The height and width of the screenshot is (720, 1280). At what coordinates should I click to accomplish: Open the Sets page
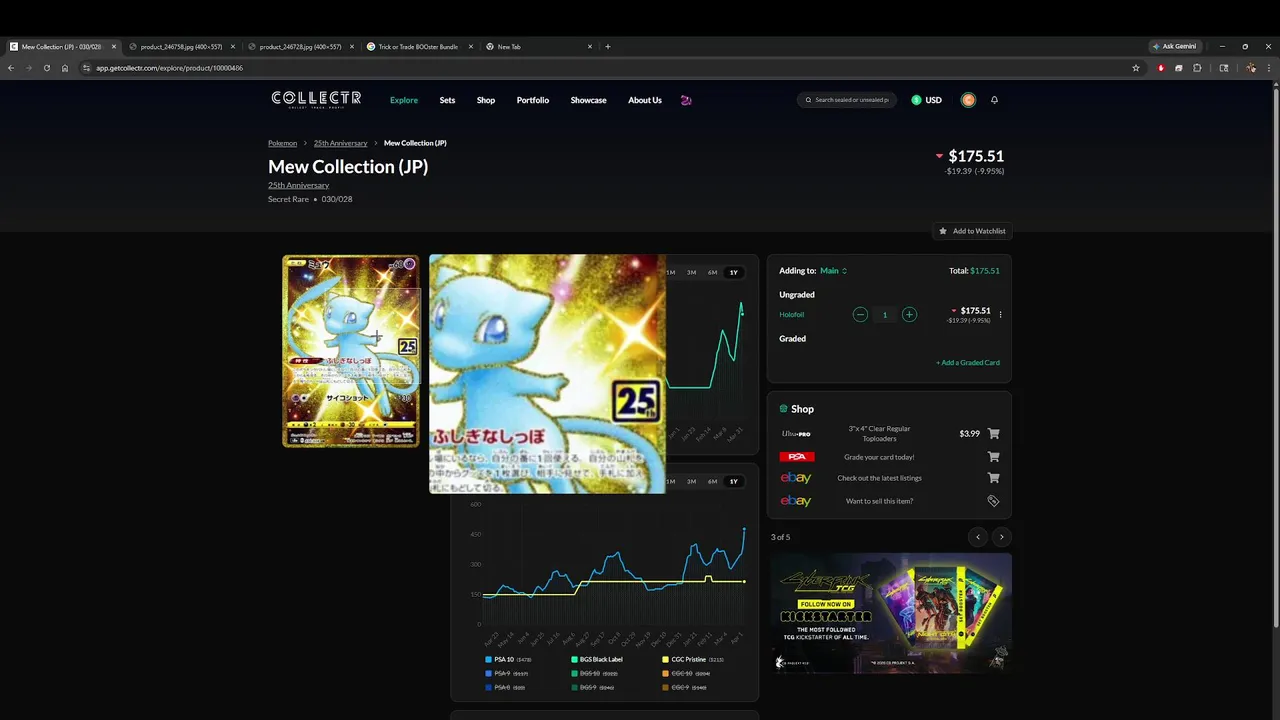point(447,100)
